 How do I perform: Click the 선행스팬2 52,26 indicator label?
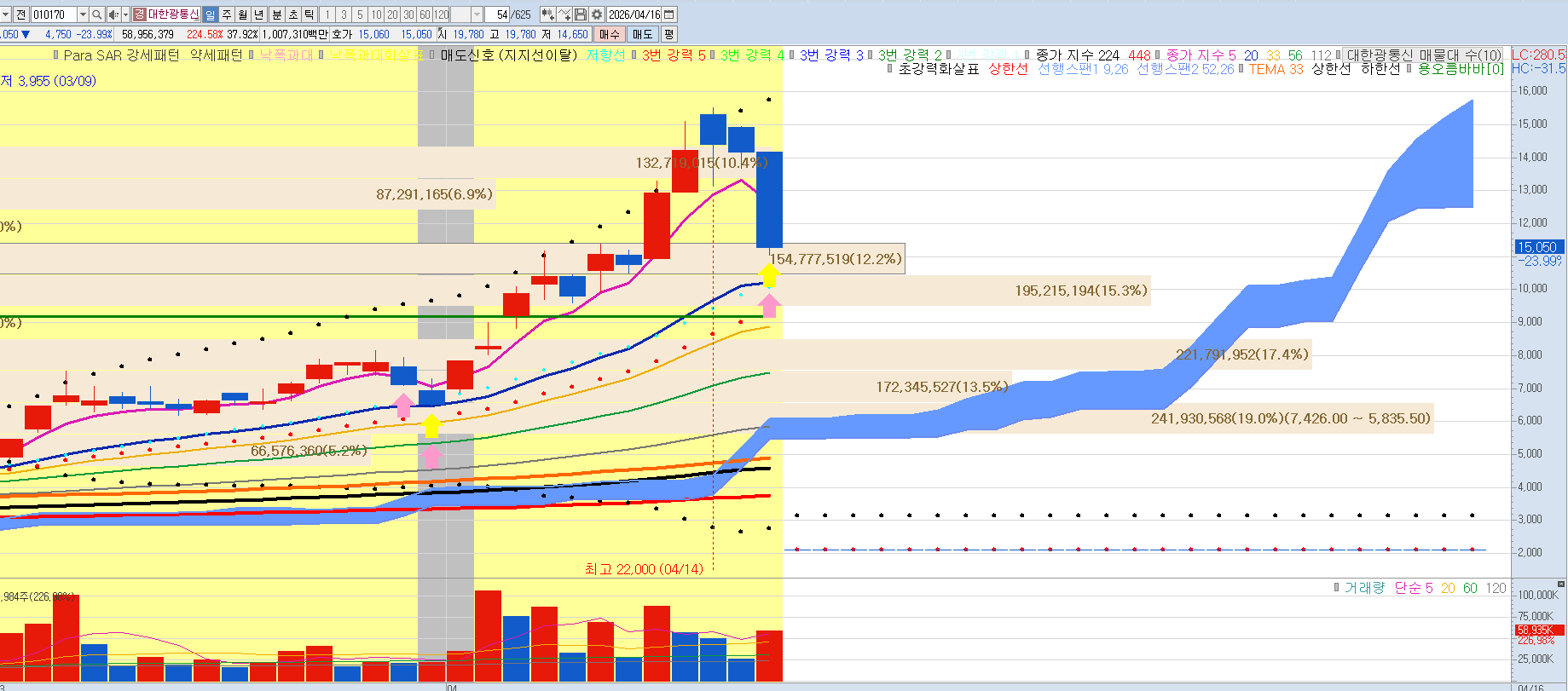(x=1185, y=69)
